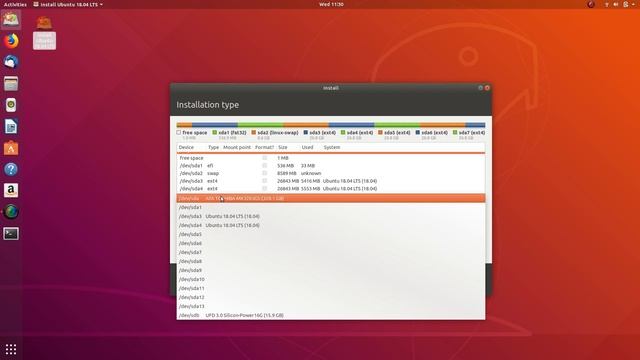Choose /dev/sda12 in the device list

coord(331,297)
